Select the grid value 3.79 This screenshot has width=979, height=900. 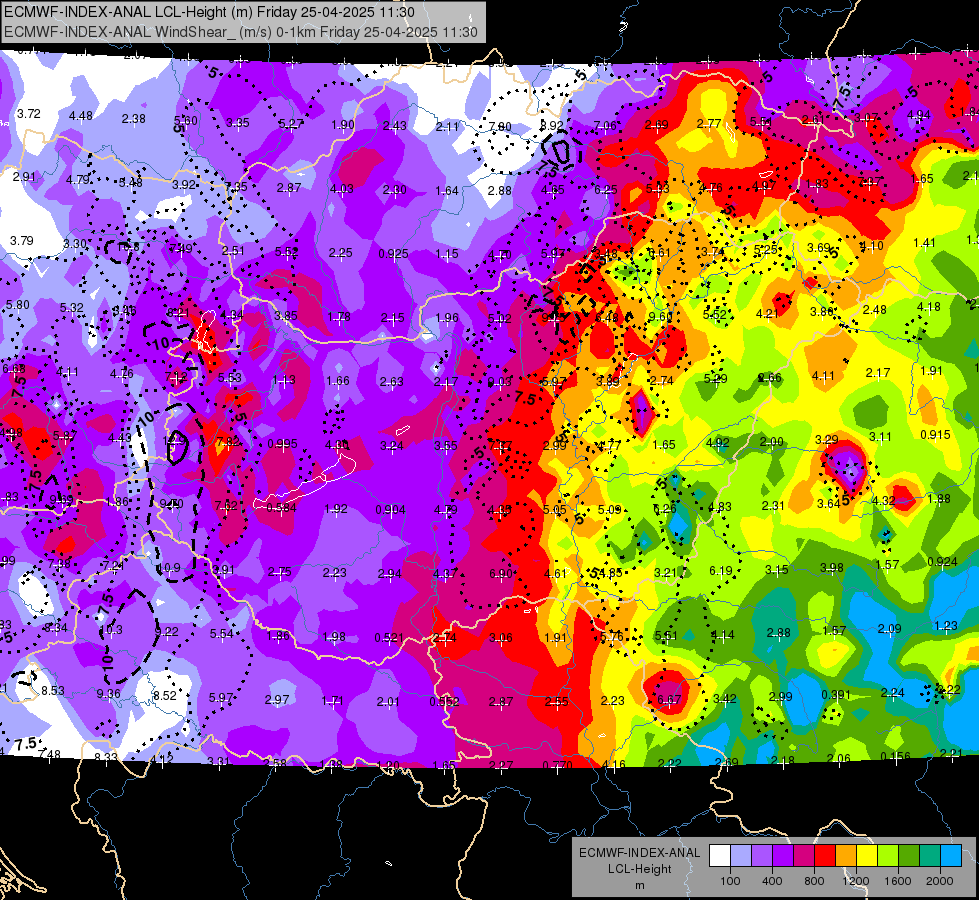[22, 240]
